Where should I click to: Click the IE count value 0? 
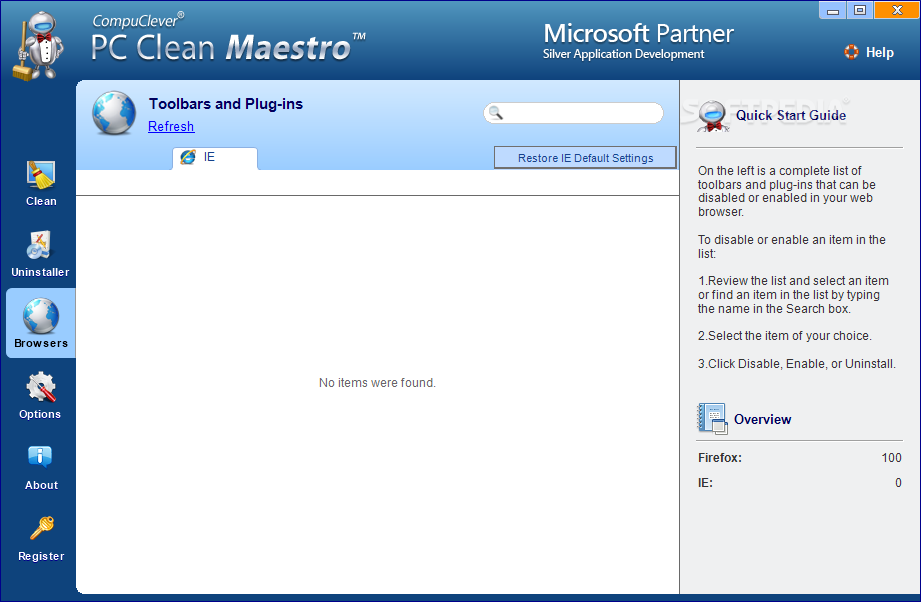click(x=898, y=483)
